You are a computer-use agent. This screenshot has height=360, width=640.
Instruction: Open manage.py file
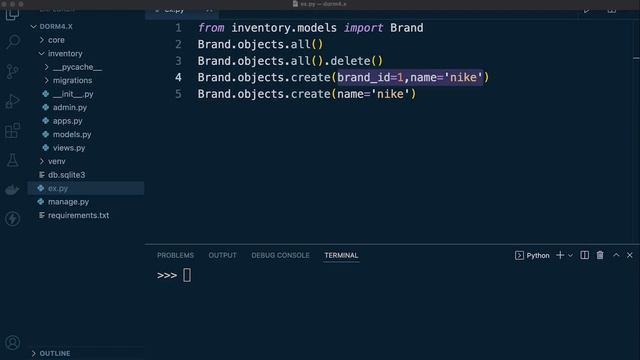(x=68, y=202)
